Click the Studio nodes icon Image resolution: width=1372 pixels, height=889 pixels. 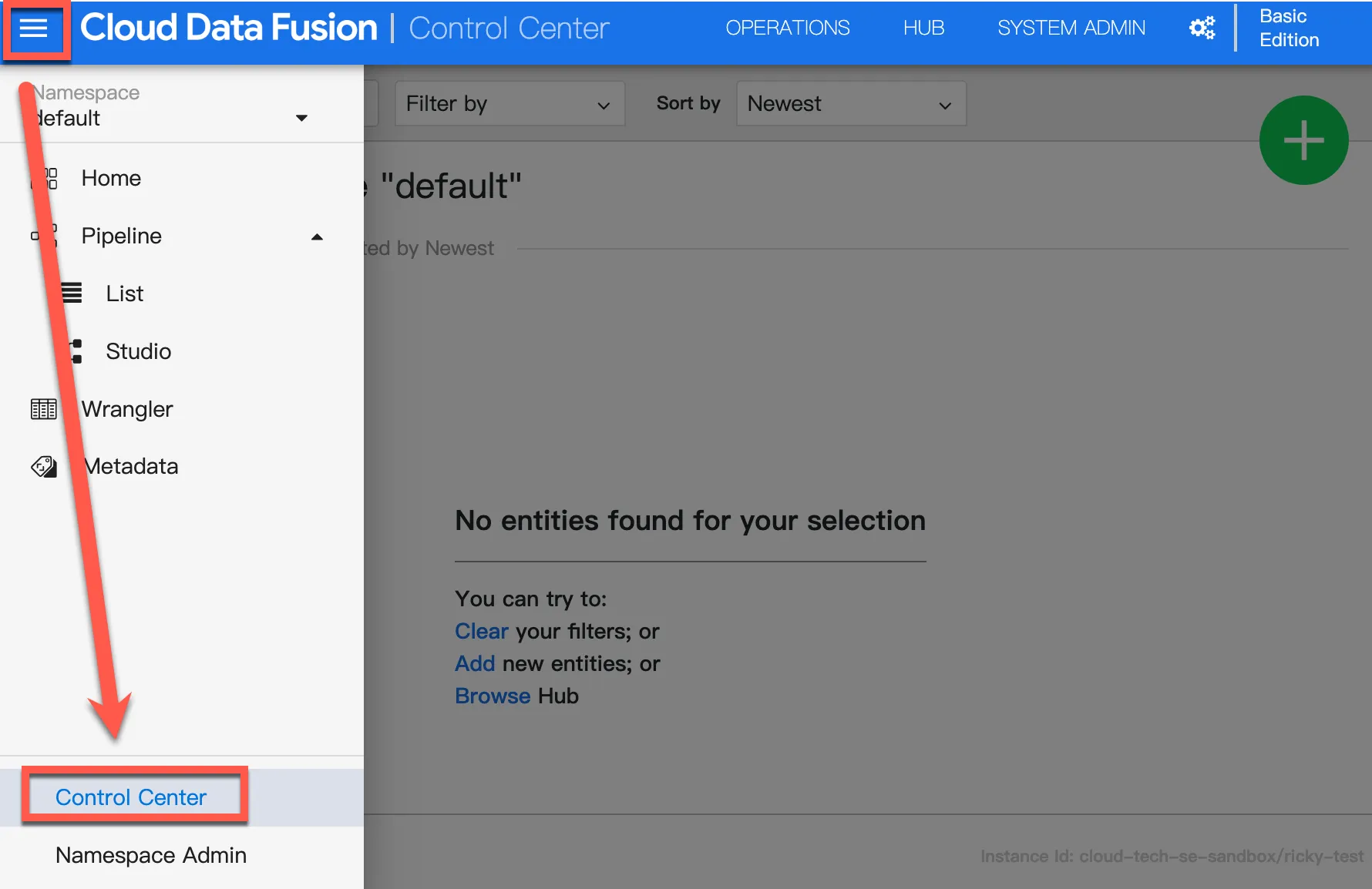click(x=75, y=351)
